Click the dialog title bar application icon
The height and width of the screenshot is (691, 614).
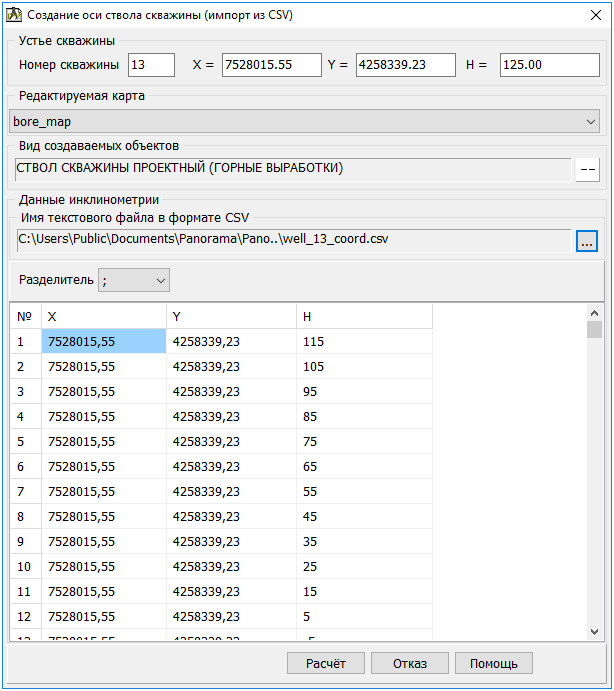click(14, 16)
